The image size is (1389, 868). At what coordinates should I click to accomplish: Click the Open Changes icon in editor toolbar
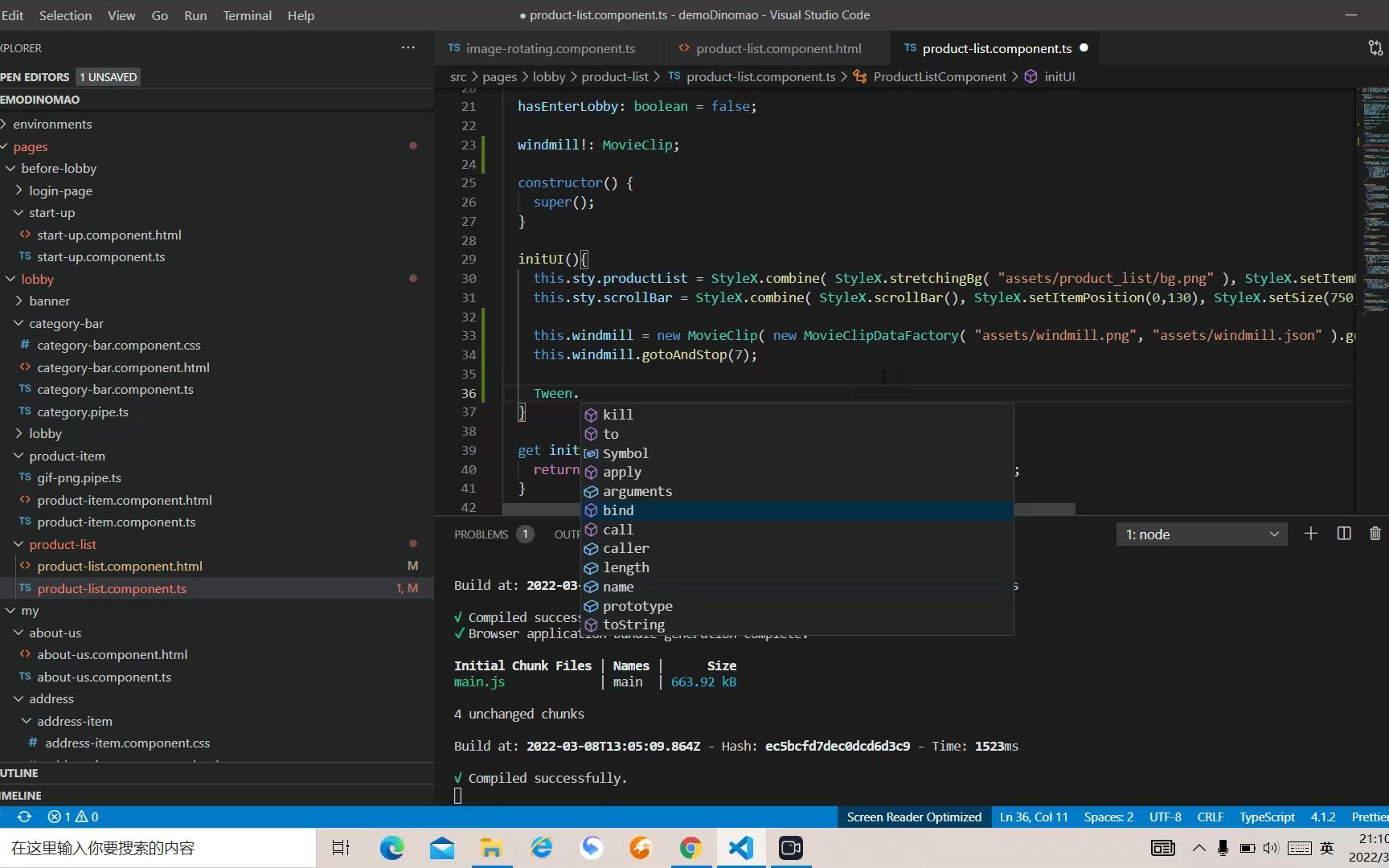(x=1375, y=48)
